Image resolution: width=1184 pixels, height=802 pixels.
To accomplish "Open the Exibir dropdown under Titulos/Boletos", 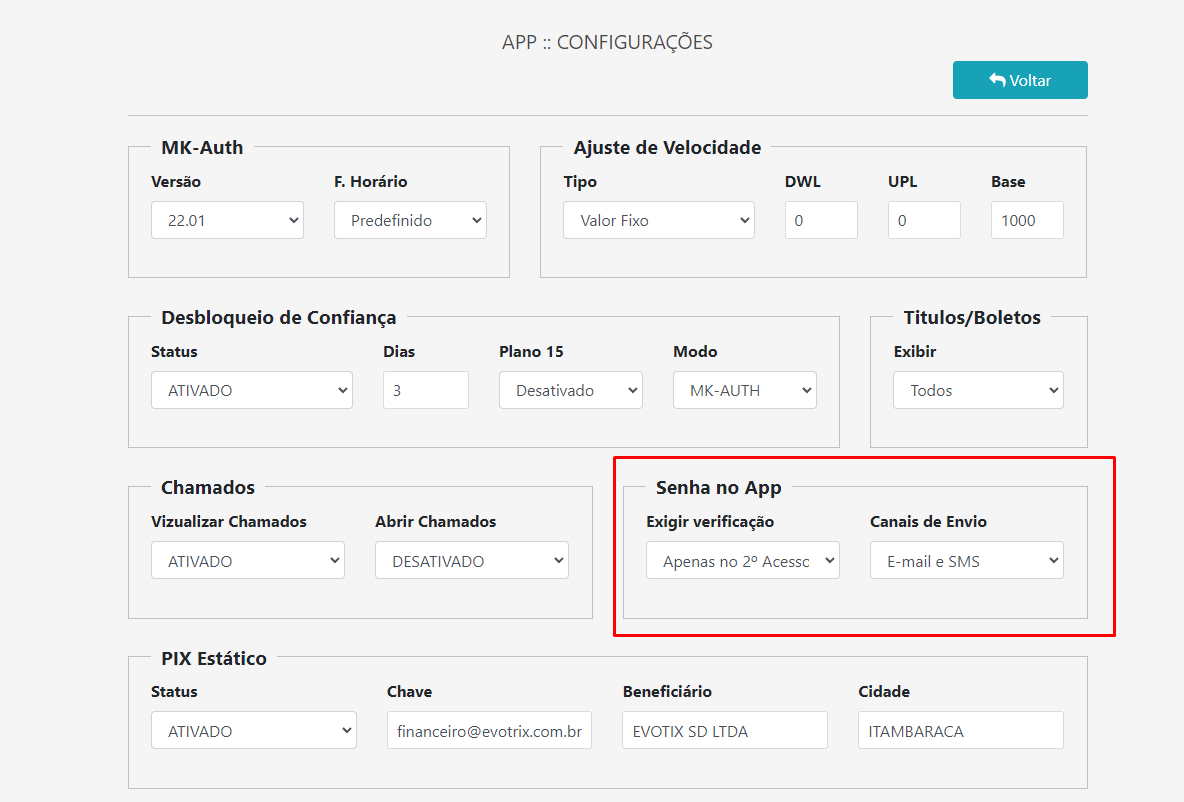I will pos(977,390).
